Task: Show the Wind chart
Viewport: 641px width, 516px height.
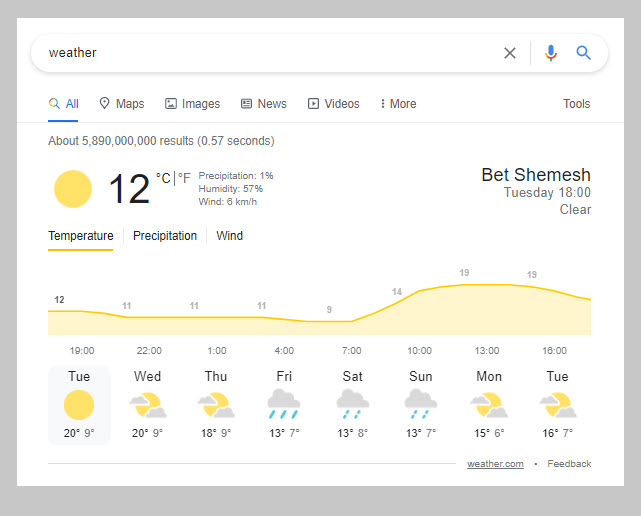Action: (230, 236)
